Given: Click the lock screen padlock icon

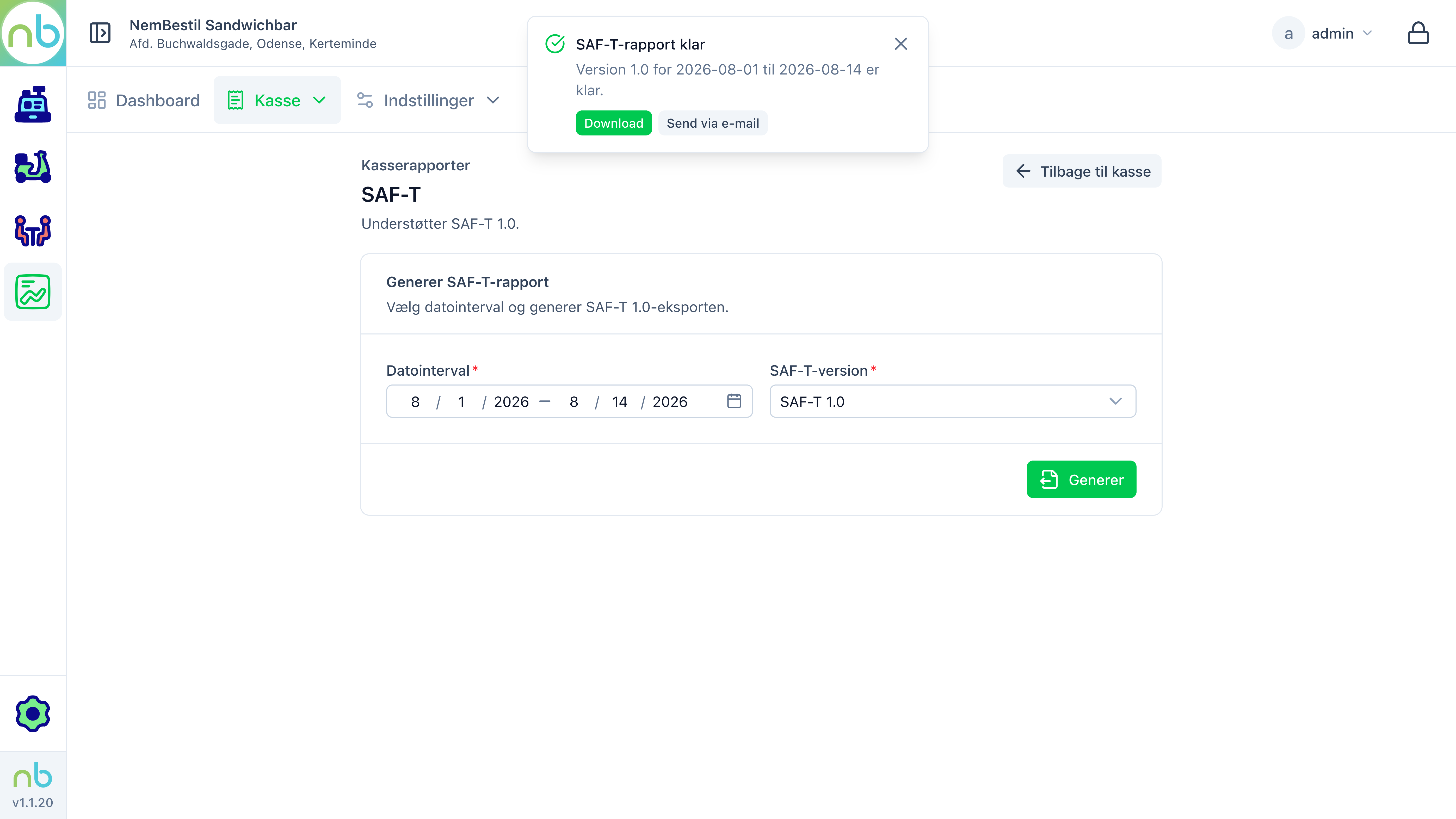Looking at the screenshot, I should click(x=1418, y=33).
